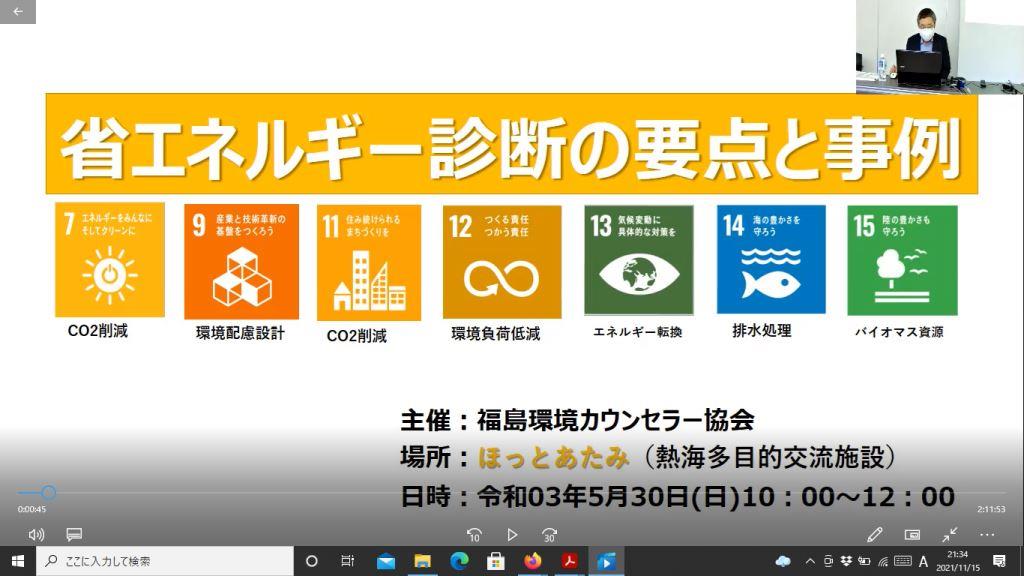Open Task View

click(347, 561)
